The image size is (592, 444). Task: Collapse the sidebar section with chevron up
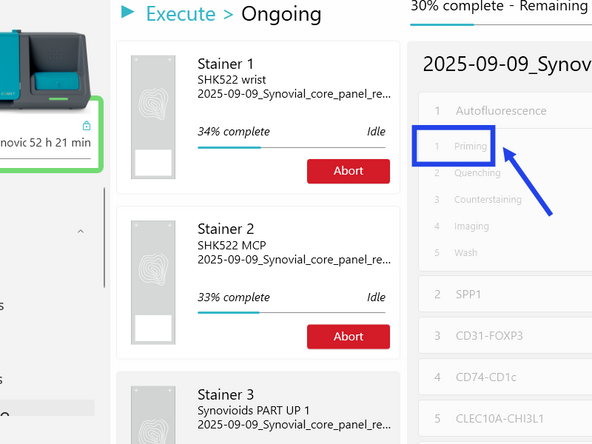(80, 231)
